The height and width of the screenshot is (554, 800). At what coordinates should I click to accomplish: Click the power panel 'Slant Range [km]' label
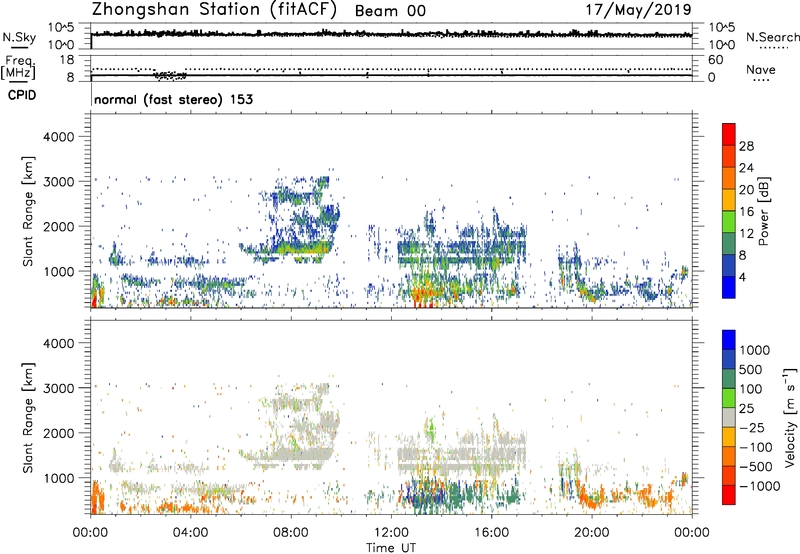point(28,211)
